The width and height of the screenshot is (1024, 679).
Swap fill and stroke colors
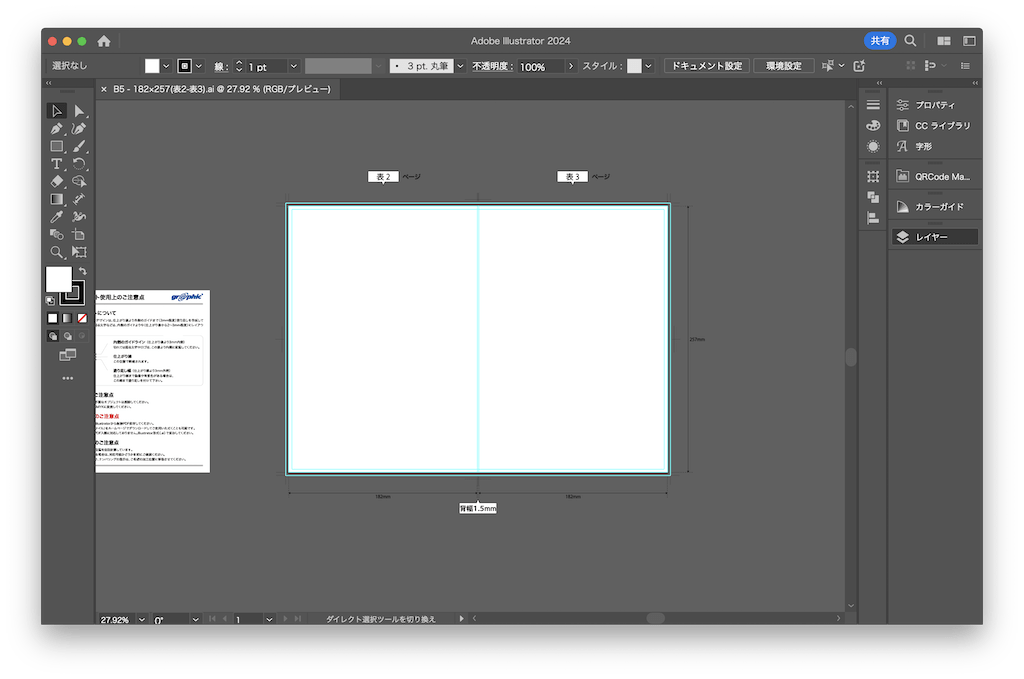[x=83, y=271]
